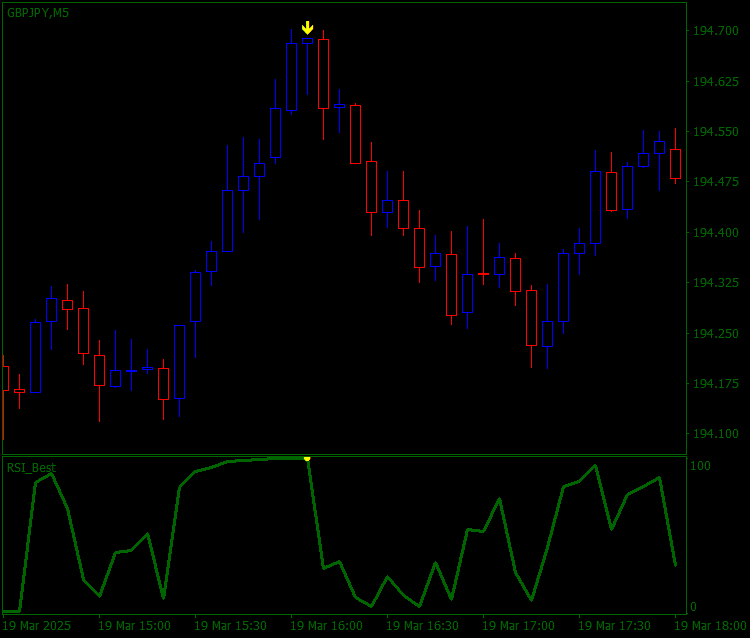Screen dimensions: 750x638
Task: Select the 19 Mar 17:30 time label
Action: pos(615,626)
